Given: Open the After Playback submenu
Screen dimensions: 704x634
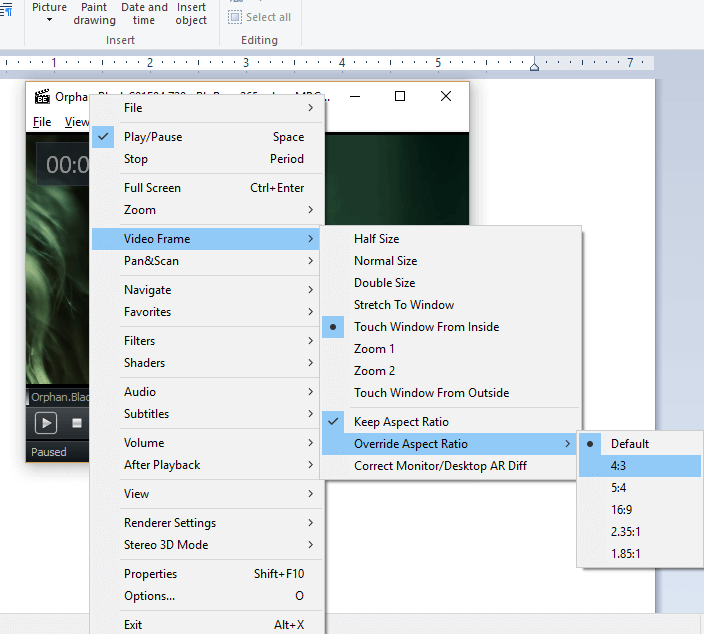Looking at the screenshot, I should click(206, 465).
